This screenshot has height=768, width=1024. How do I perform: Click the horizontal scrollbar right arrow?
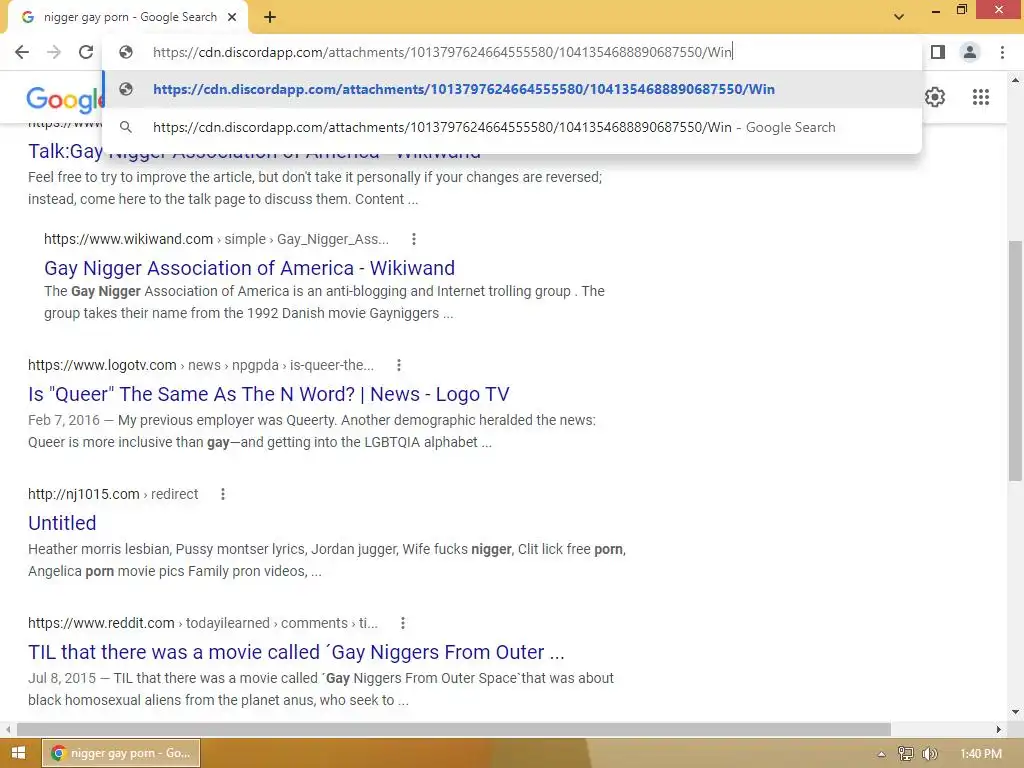(x=999, y=729)
